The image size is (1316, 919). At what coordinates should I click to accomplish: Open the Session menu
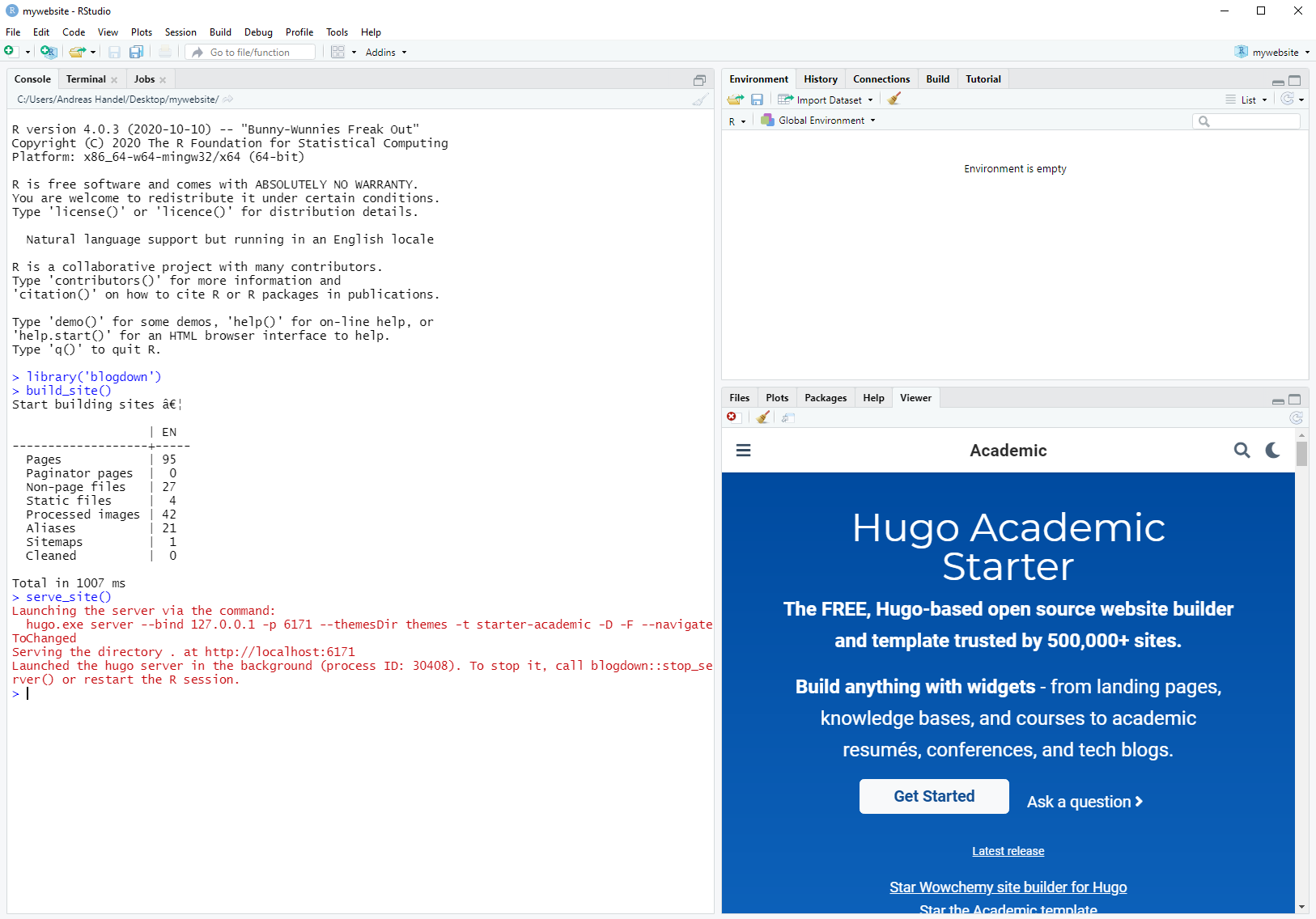[180, 32]
